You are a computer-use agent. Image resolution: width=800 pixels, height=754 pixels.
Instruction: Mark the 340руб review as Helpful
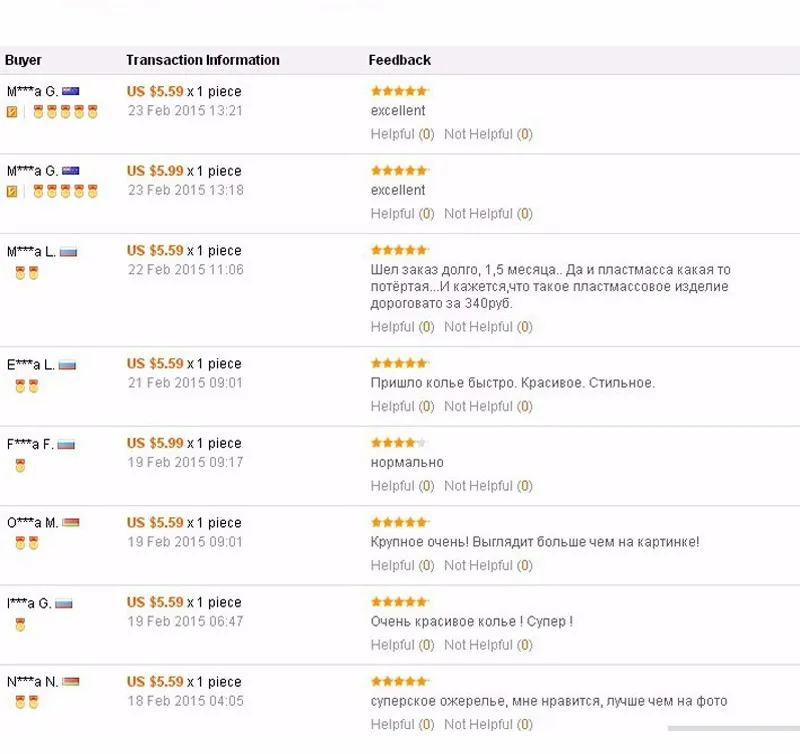[x=402, y=327]
